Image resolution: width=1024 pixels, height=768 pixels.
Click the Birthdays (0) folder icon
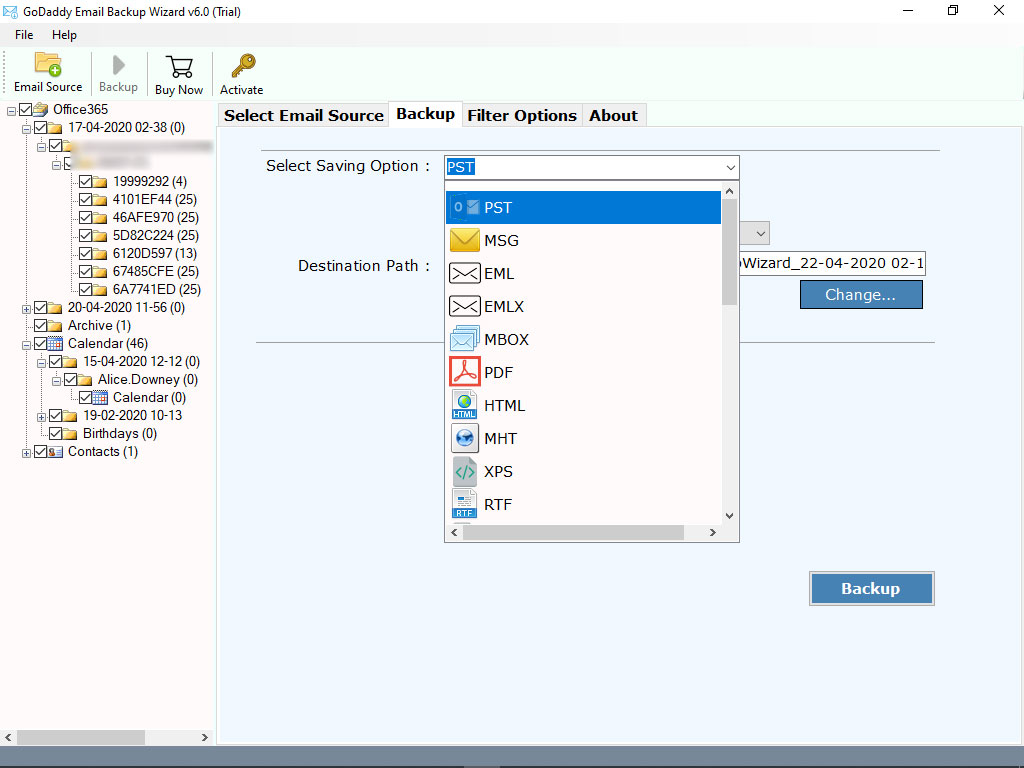coord(70,434)
